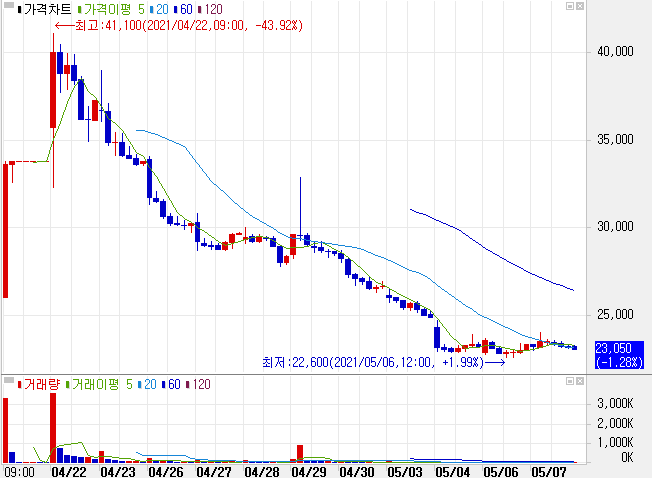The image size is (652, 478).
Task: Click the 04/23 date axis label
Action: click(x=118, y=472)
